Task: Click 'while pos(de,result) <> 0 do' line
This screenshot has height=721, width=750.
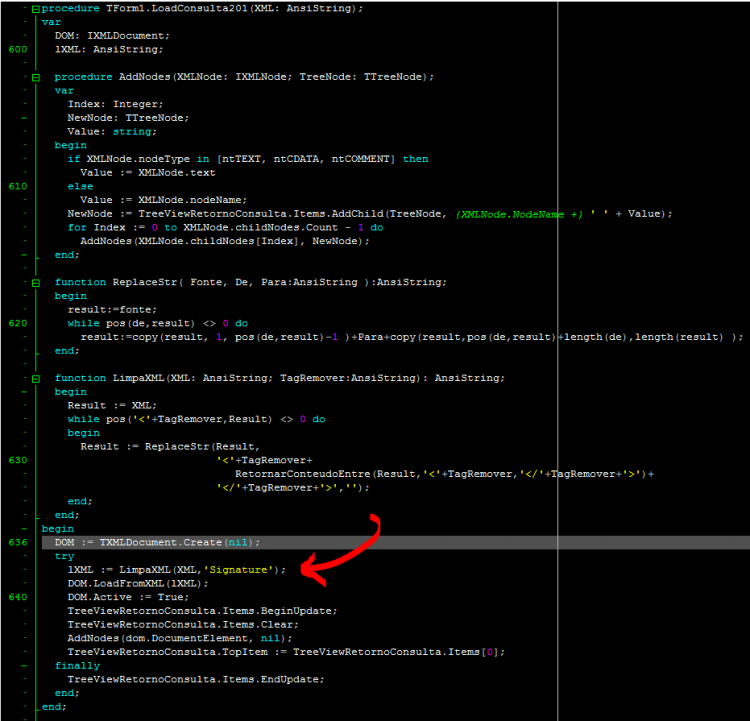Action: click(x=157, y=323)
